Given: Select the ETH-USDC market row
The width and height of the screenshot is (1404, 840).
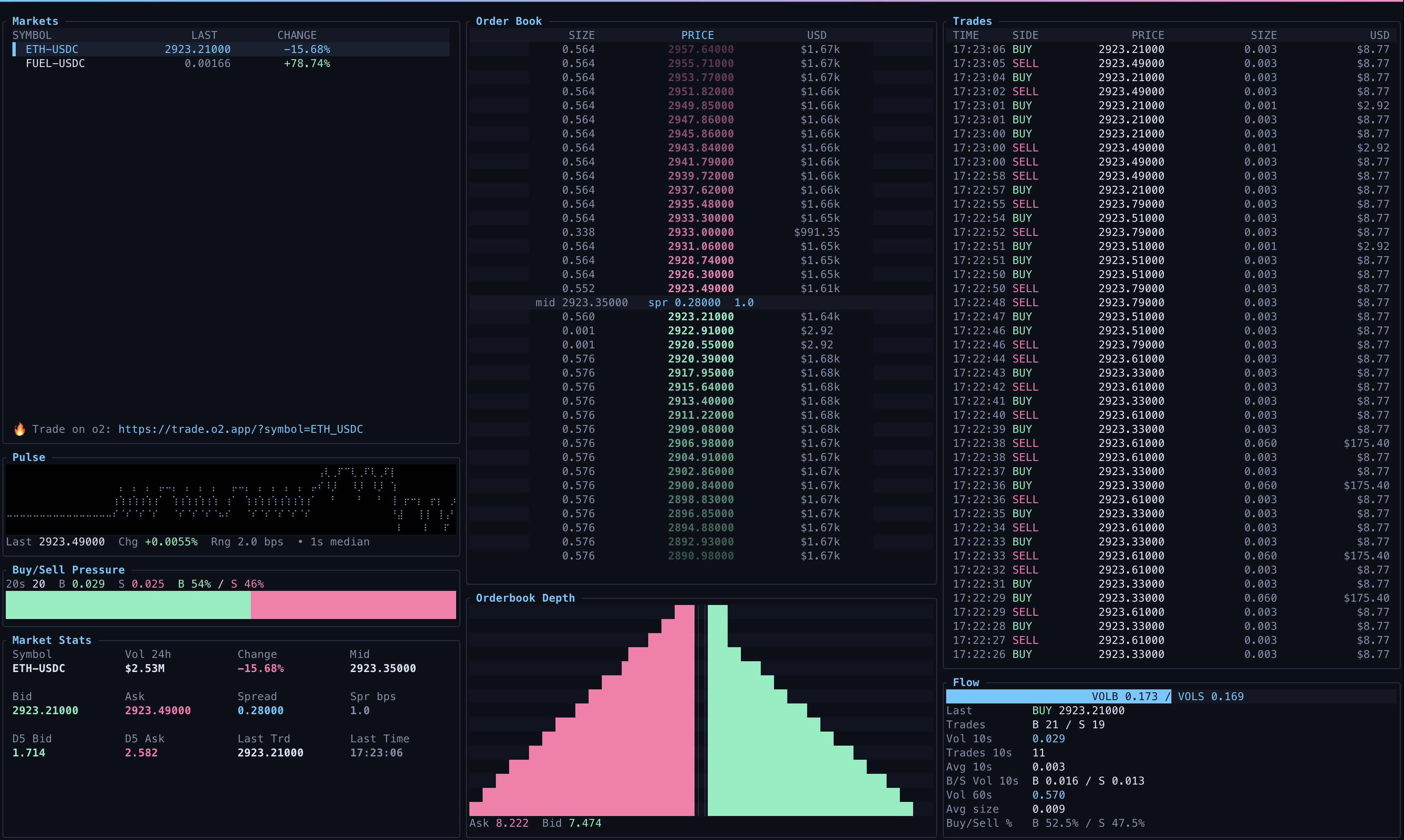Looking at the screenshot, I should 231,49.
